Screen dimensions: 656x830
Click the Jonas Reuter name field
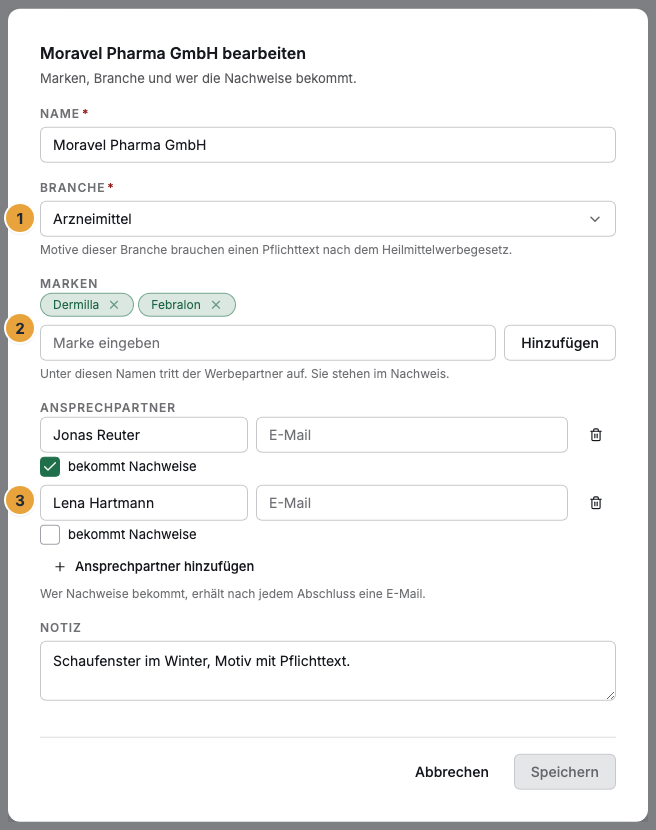tap(144, 435)
